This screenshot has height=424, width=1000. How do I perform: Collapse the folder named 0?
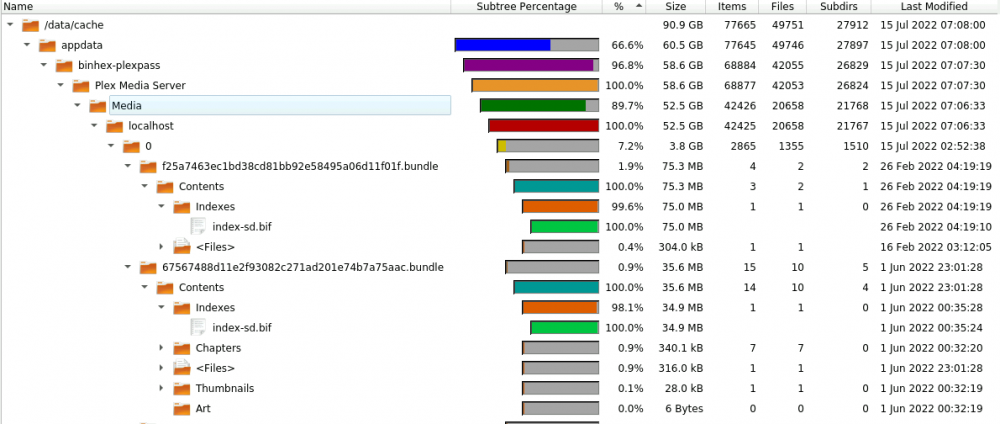(111, 146)
